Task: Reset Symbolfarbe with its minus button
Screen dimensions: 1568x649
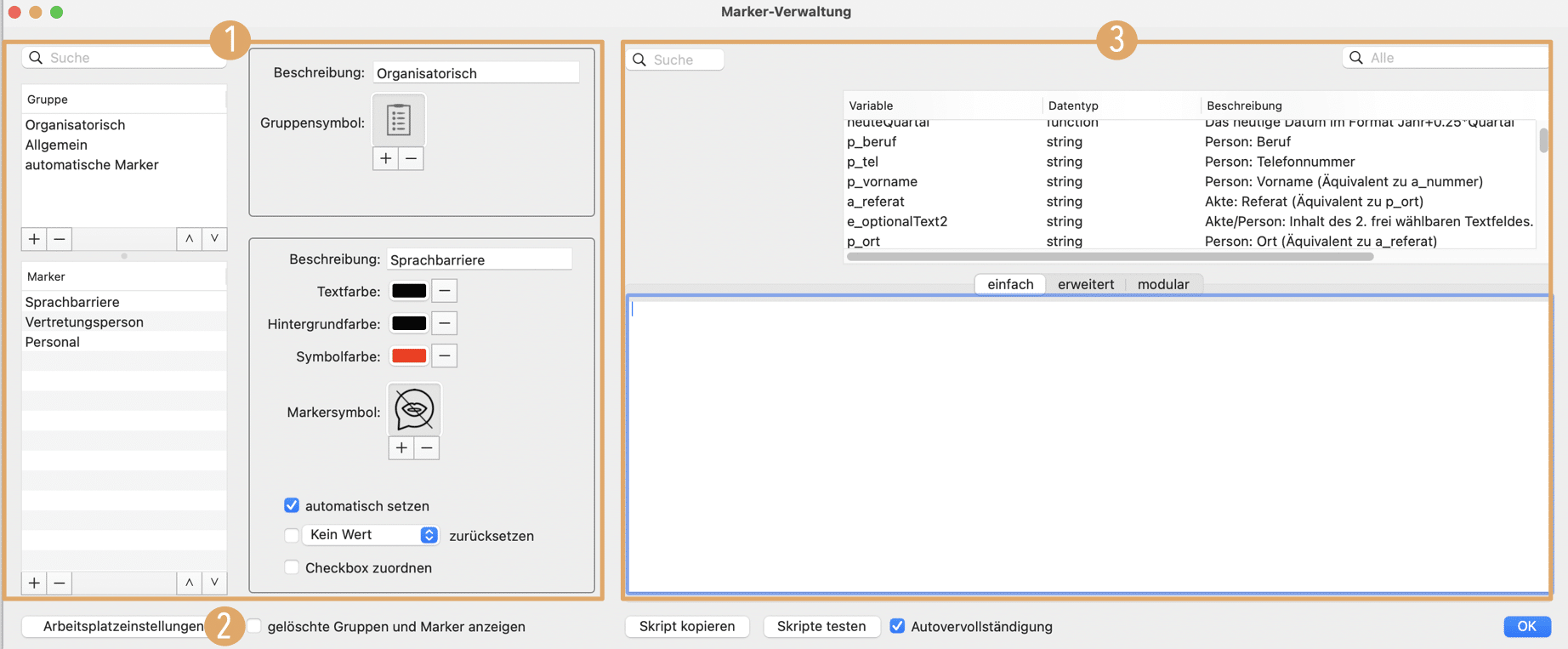Action: pos(444,356)
